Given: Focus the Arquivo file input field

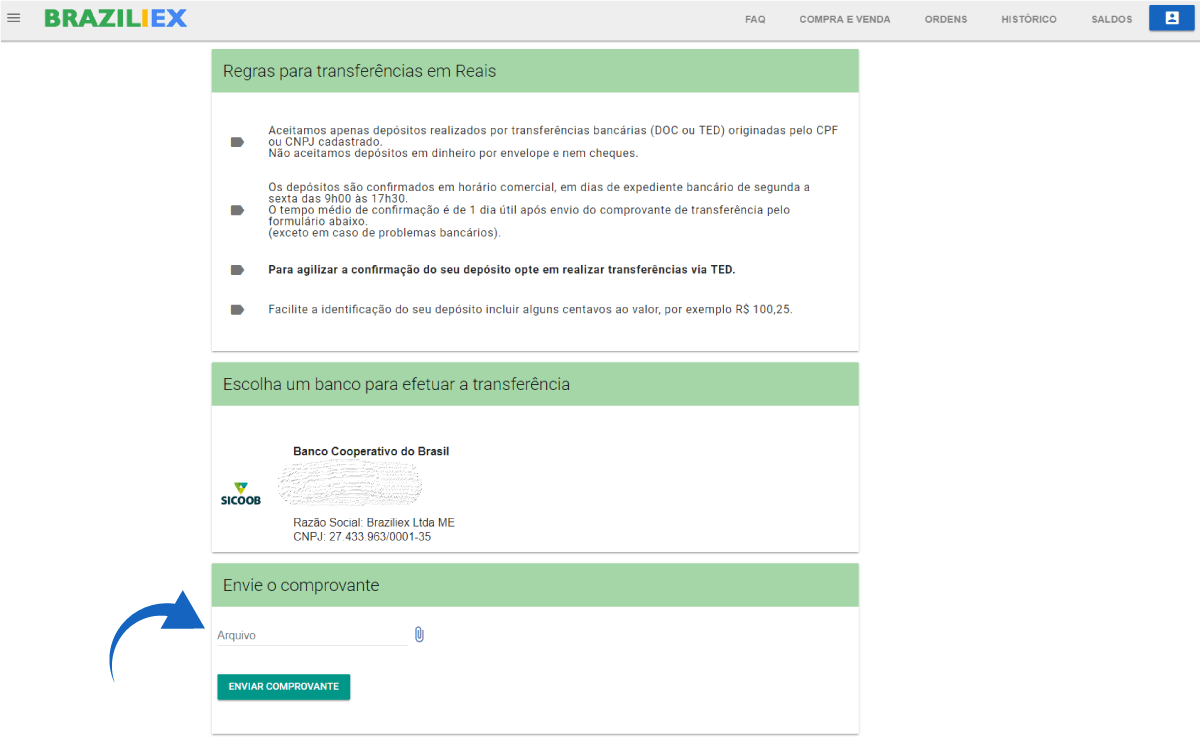Looking at the screenshot, I should (x=311, y=635).
